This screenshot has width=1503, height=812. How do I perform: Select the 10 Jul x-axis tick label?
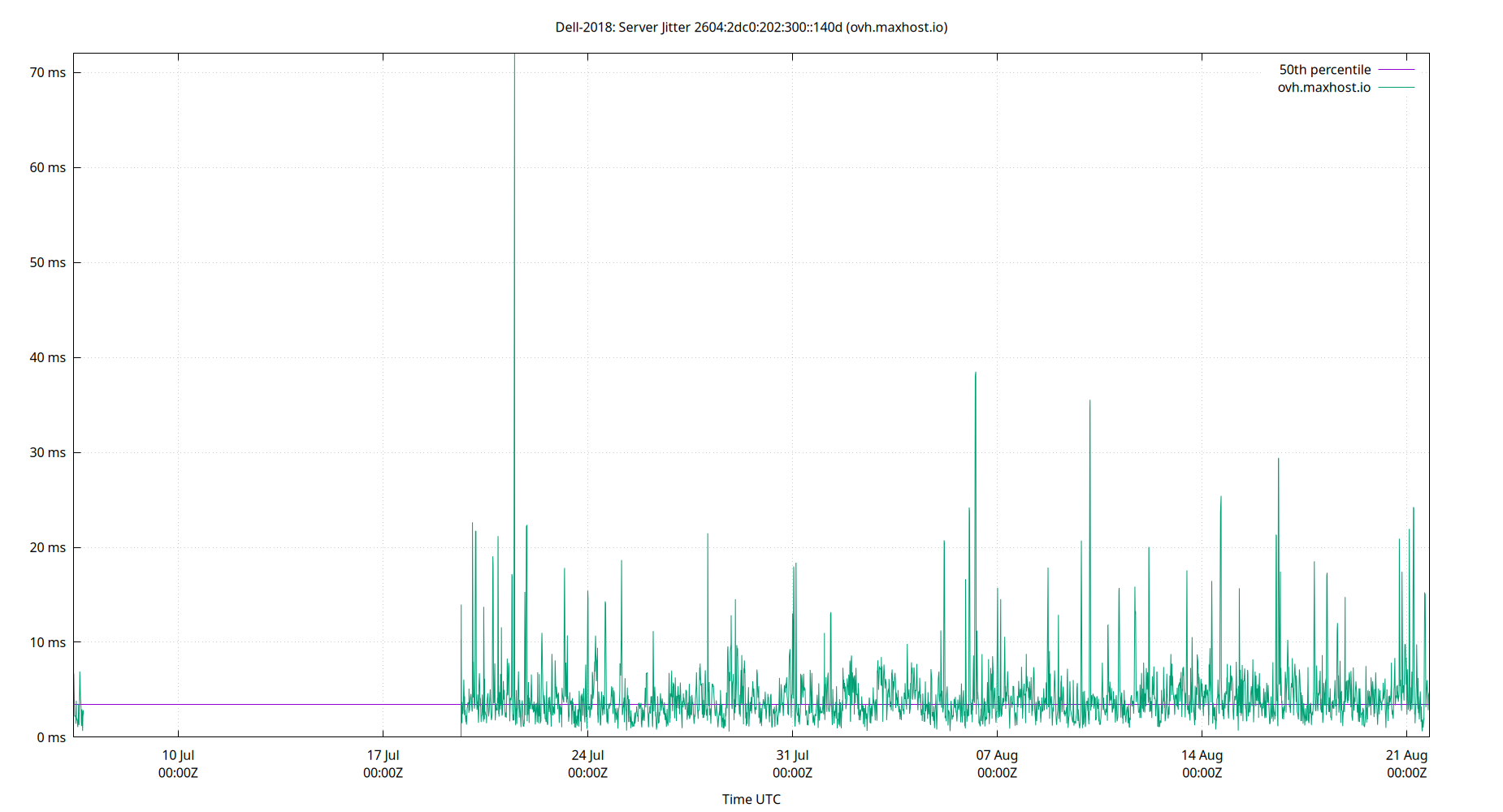pyautogui.click(x=177, y=755)
